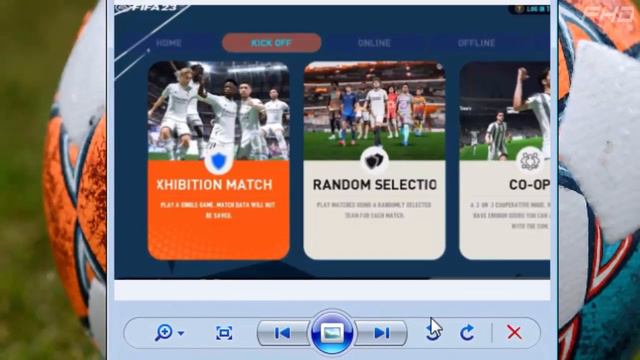640x360 pixels.
Task: Go to the next image
Action: 381,333
